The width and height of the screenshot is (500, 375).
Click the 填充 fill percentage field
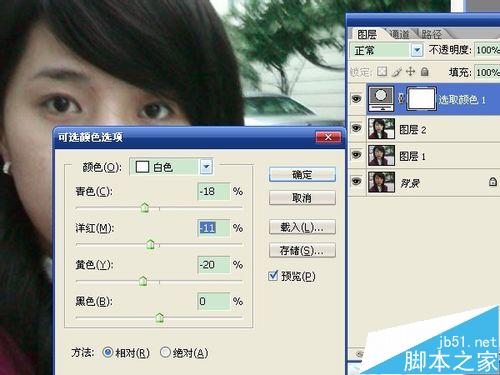click(487, 72)
